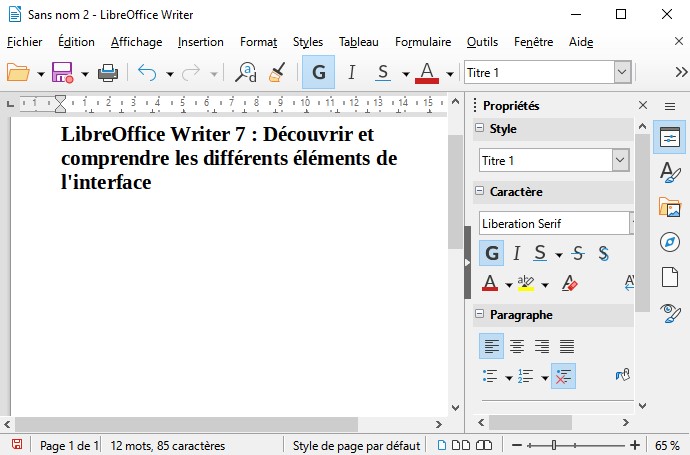Collapse the Caractère section
Viewport: 690px width, 455px height.
tap(480, 191)
